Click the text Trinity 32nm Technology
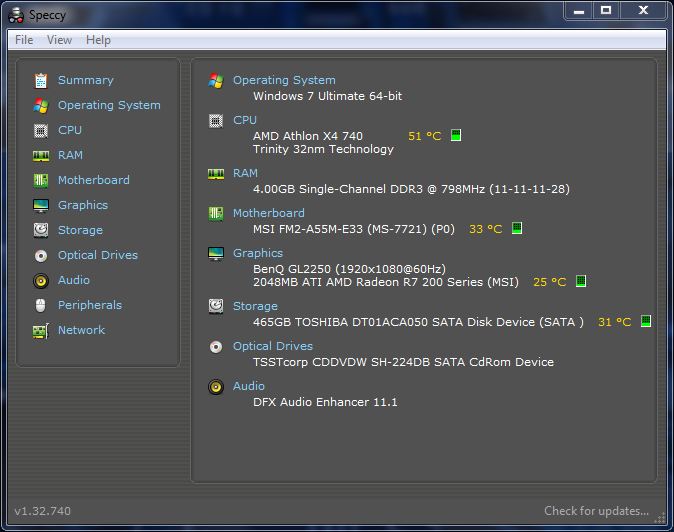Image resolution: width=674 pixels, height=532 pixels. (x=323, y=150)
